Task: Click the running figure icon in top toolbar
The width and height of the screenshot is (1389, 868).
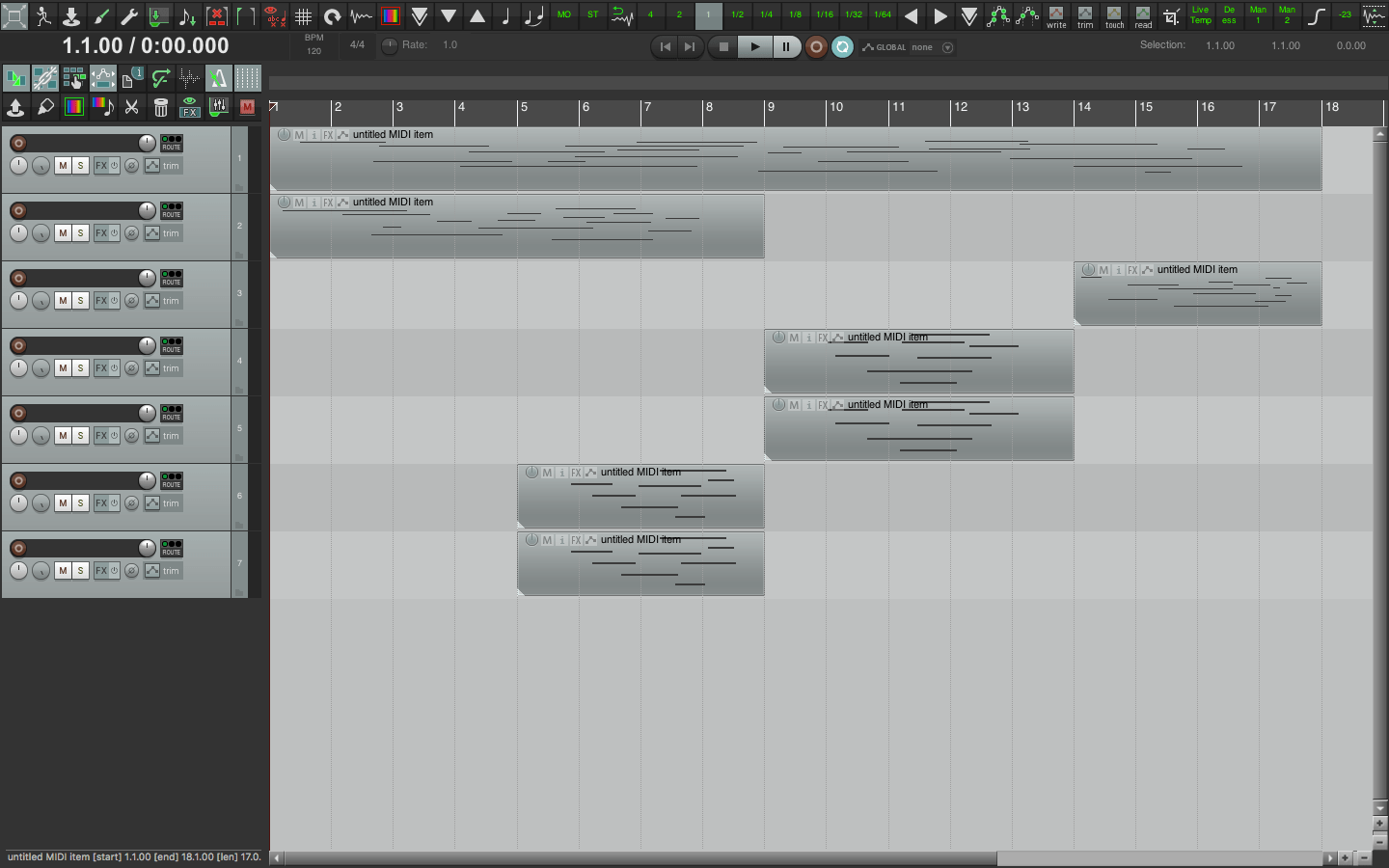Action: pyautogui.click(x=43, y=15)
